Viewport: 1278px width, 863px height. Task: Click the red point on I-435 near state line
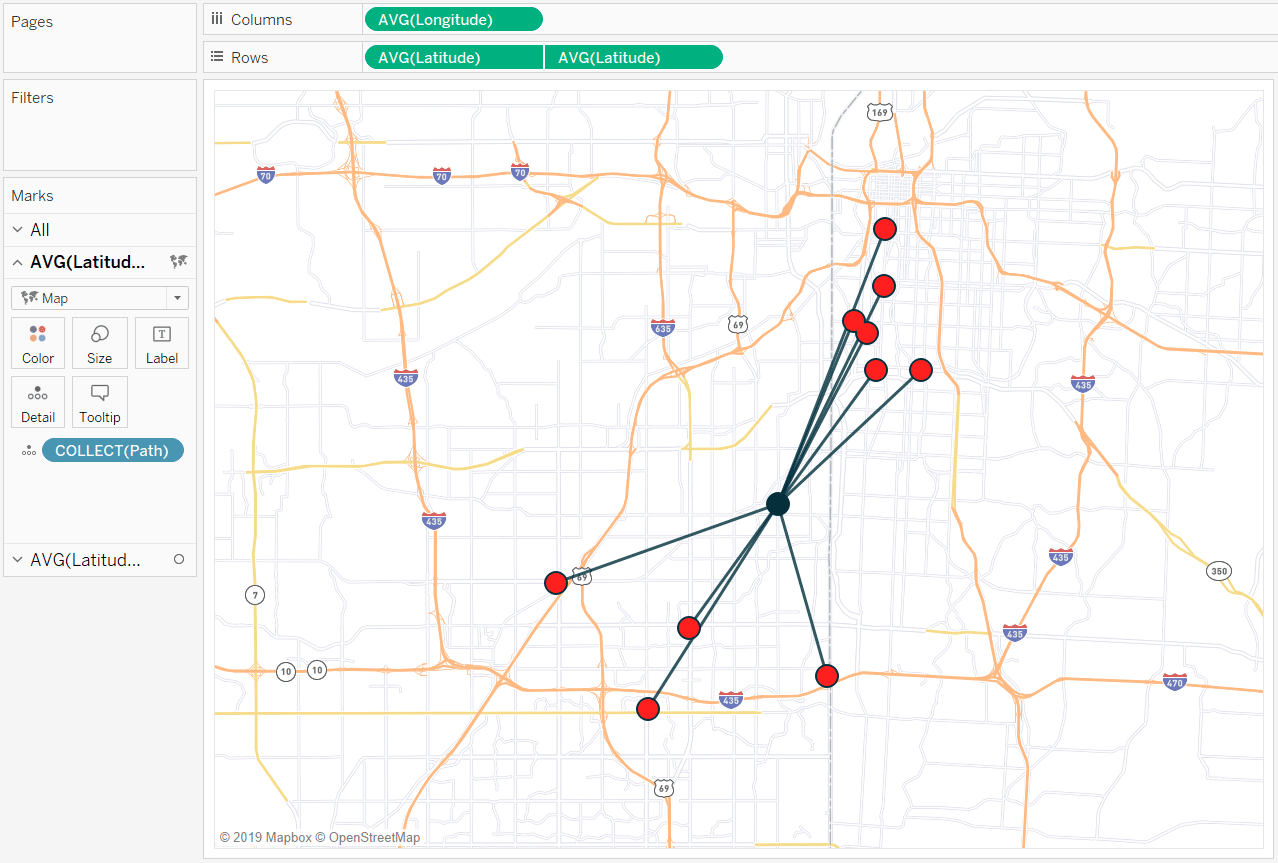826,676
